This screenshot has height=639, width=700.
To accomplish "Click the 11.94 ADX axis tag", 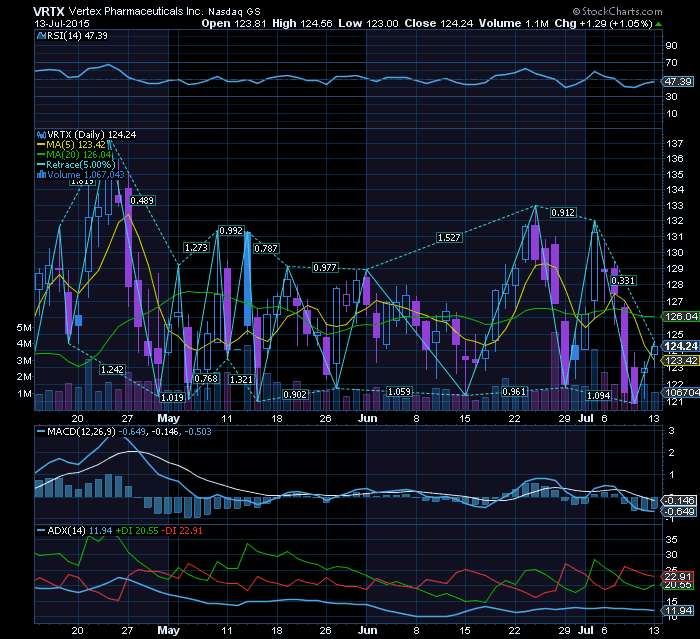I will coord(678,610).
